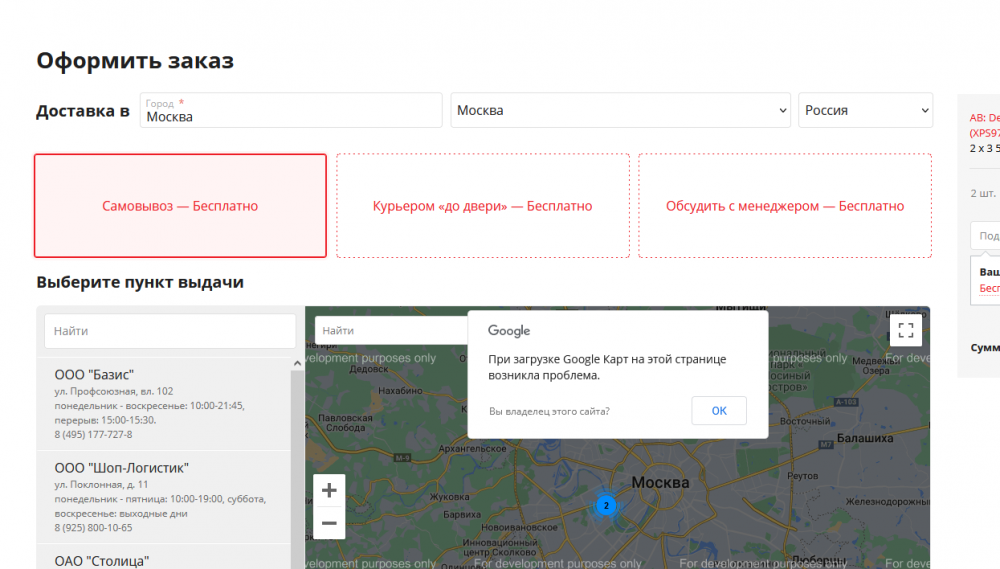Click the Найти search box on the map
The width and height of the screenshot is (1000, 569).
point(390,330)
